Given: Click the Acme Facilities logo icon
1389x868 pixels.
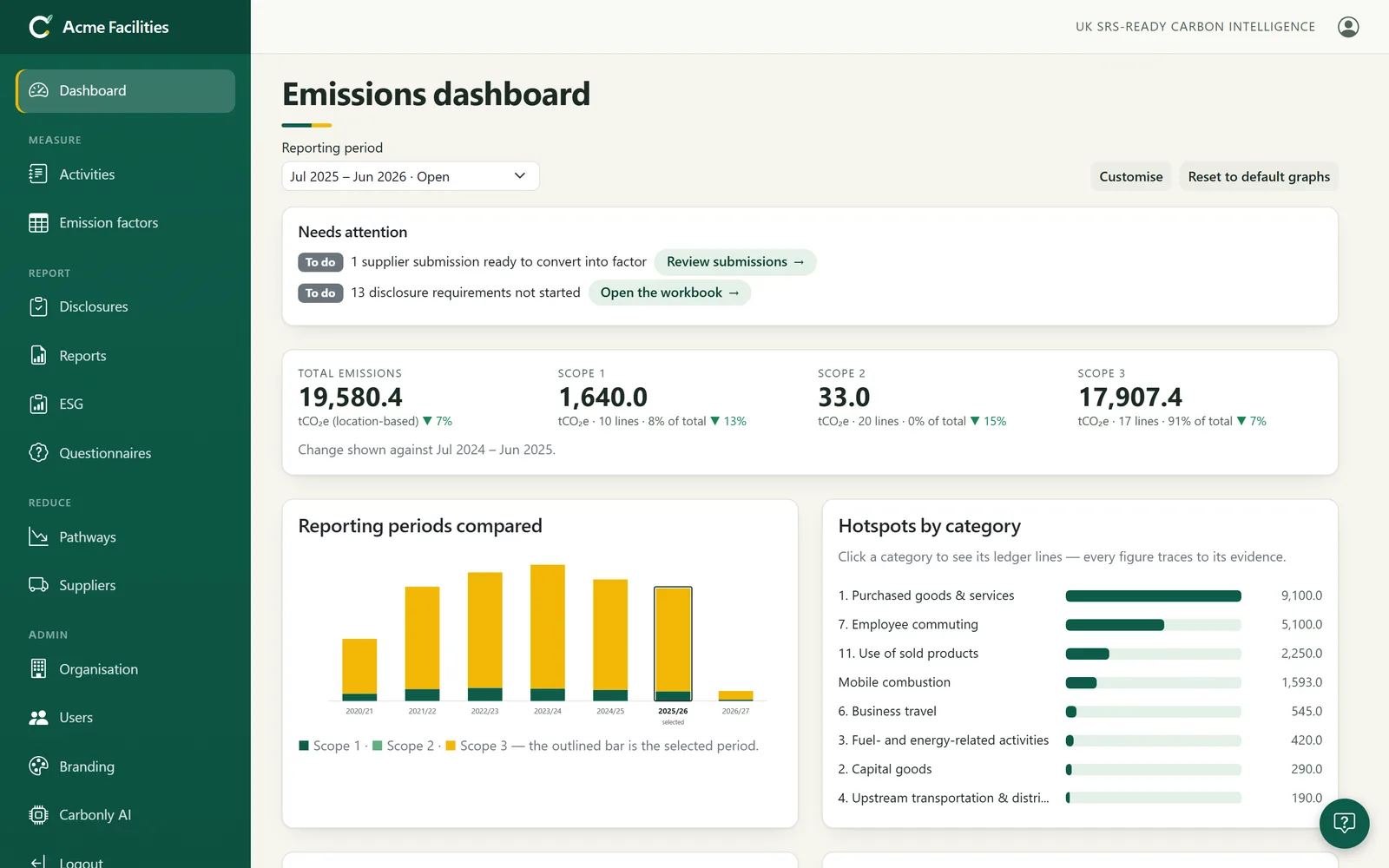Looking at the screenshot, I should [40, 27].
